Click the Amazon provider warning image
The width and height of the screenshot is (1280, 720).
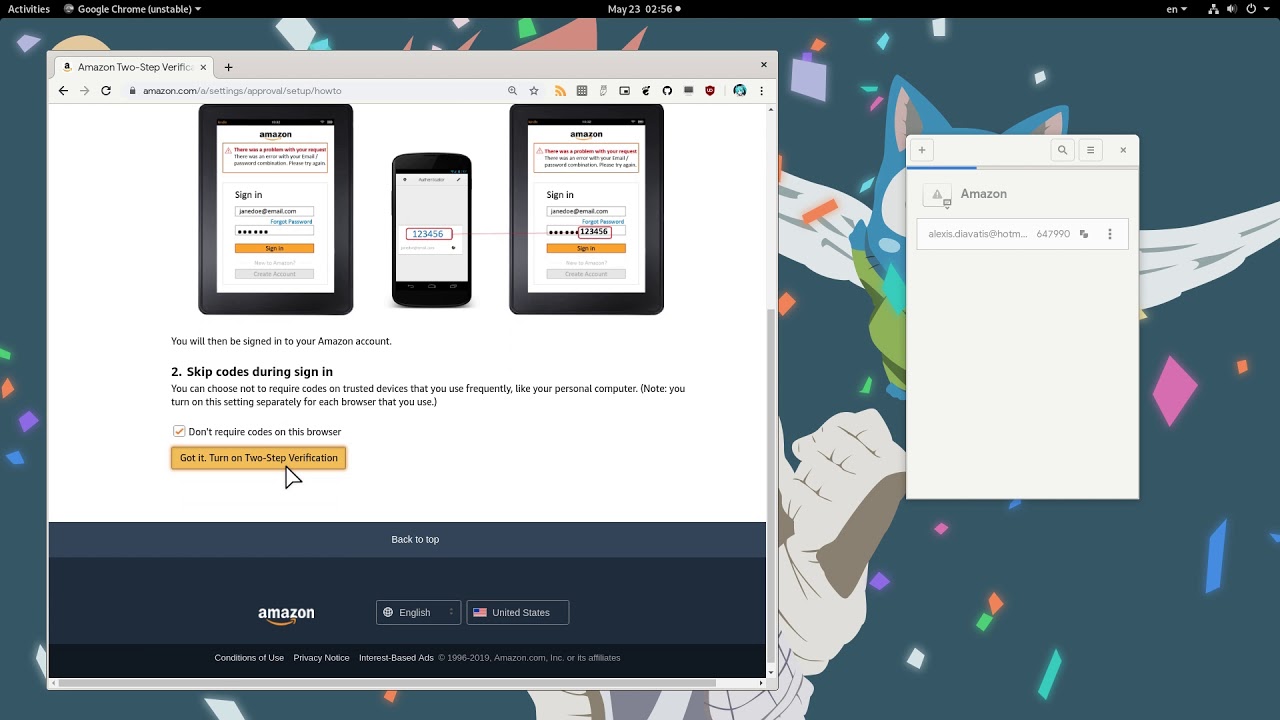937,195
